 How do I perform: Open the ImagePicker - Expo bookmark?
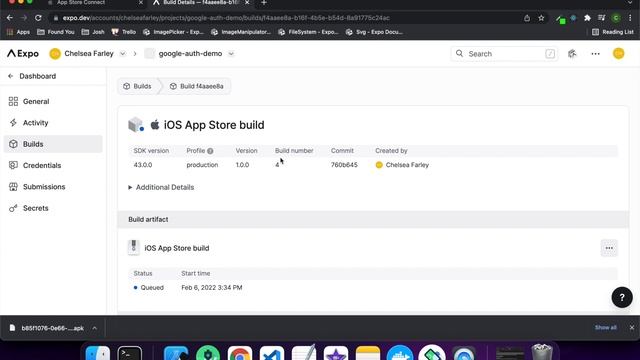click(173, 32)
